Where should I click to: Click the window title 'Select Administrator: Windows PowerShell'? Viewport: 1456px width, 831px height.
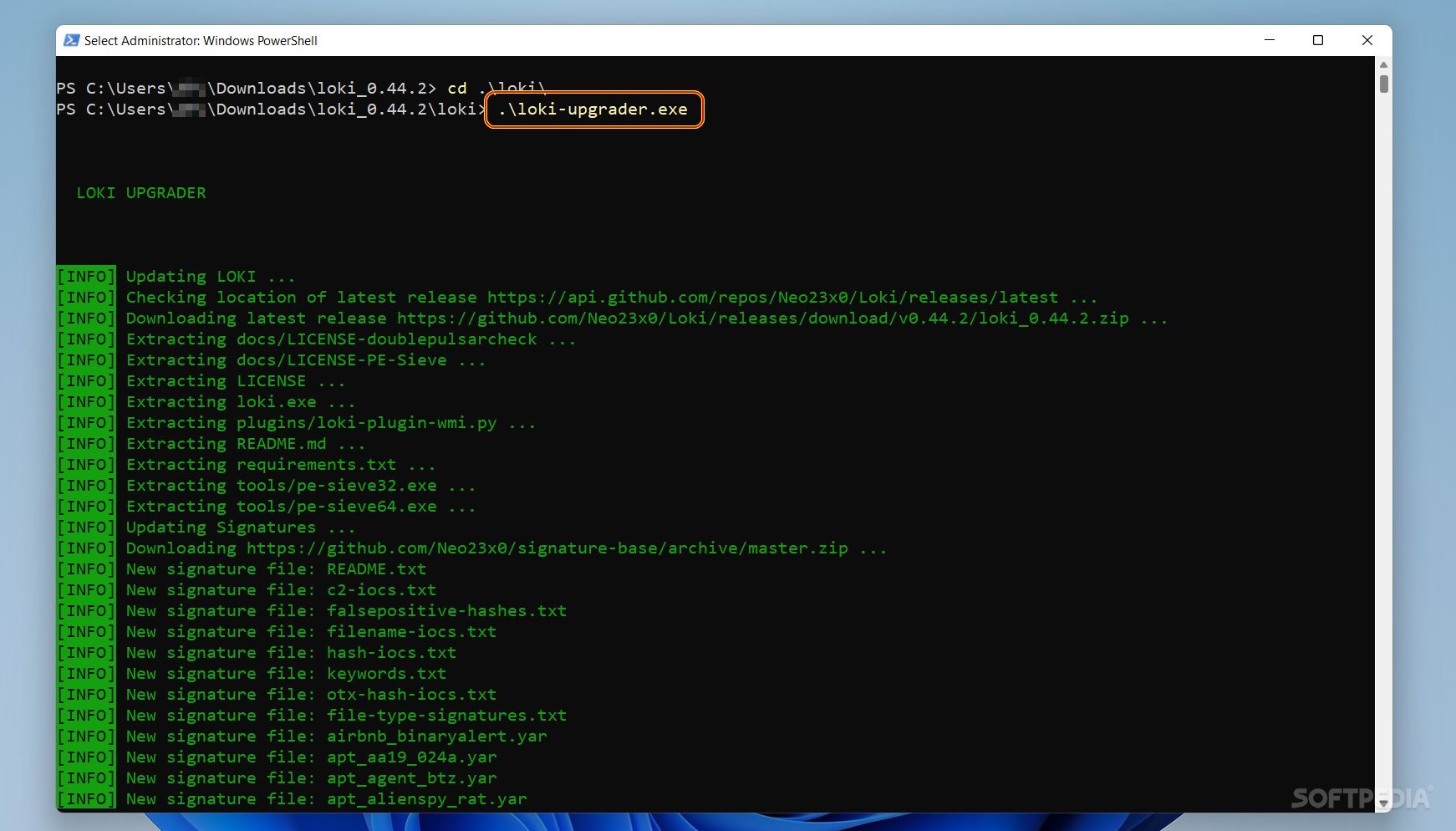pos(201,40)
